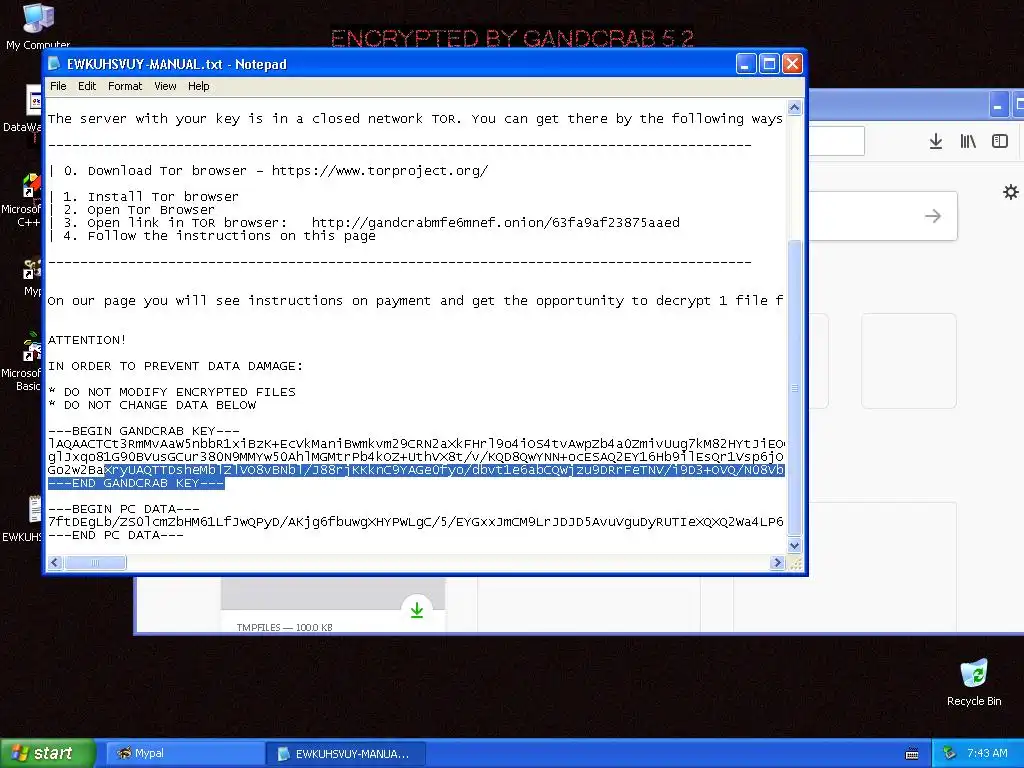Click the vertical scrollbar thumb in Notepad
The width and height of the screenshot is (1024, 768).
pyautogui.click(x=795, y=387)
